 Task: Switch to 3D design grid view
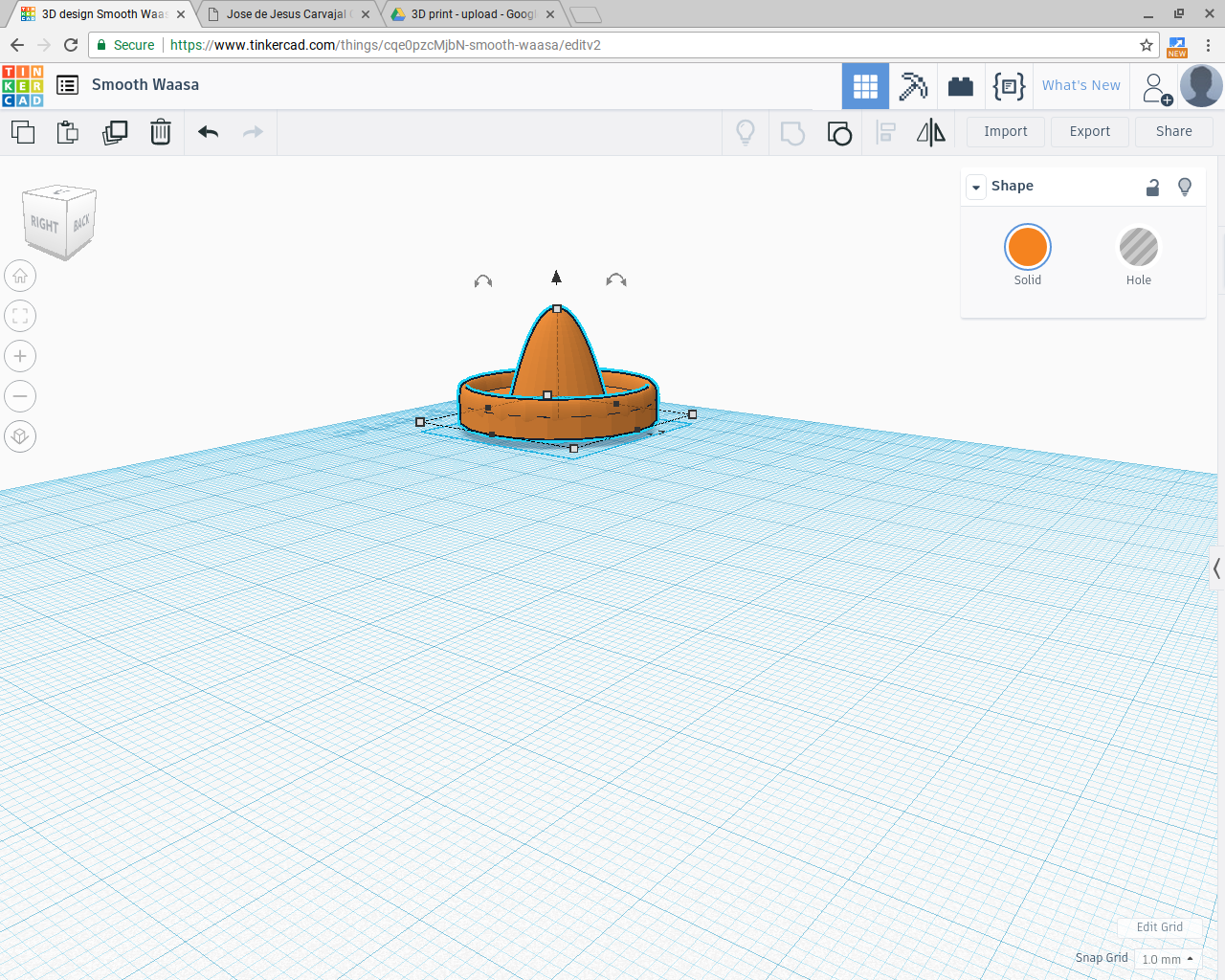(x=865, y=86)
